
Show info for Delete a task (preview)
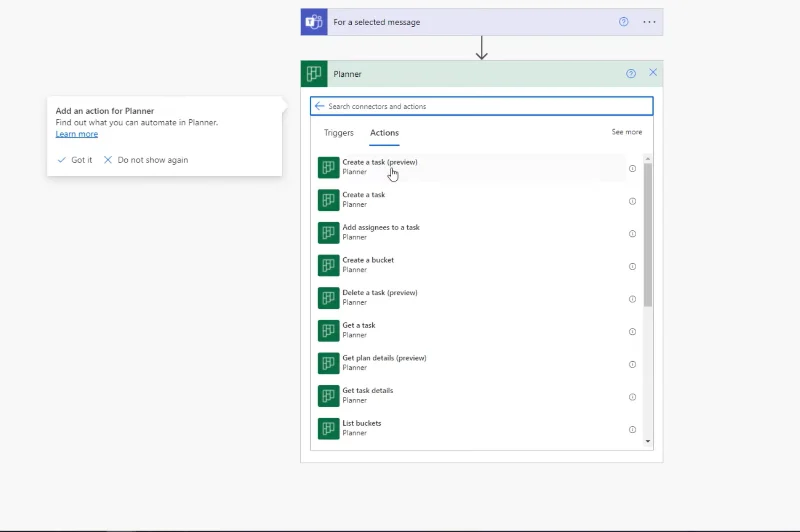632,299
